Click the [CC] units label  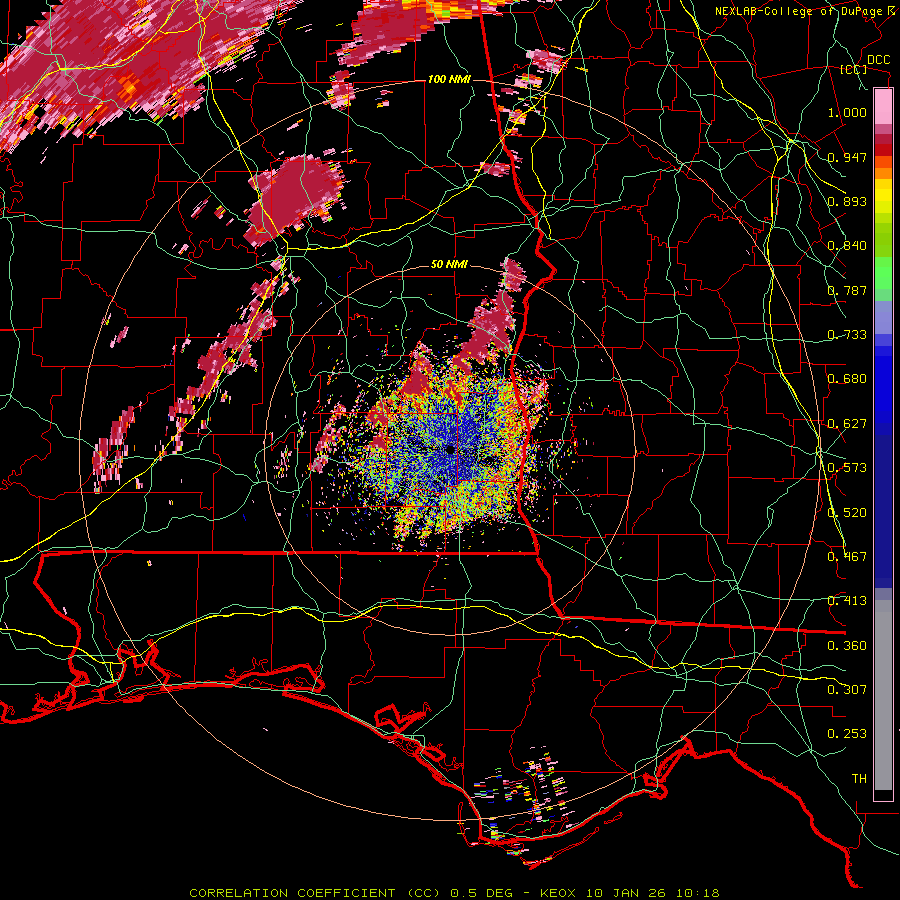(x=854, y=69)
